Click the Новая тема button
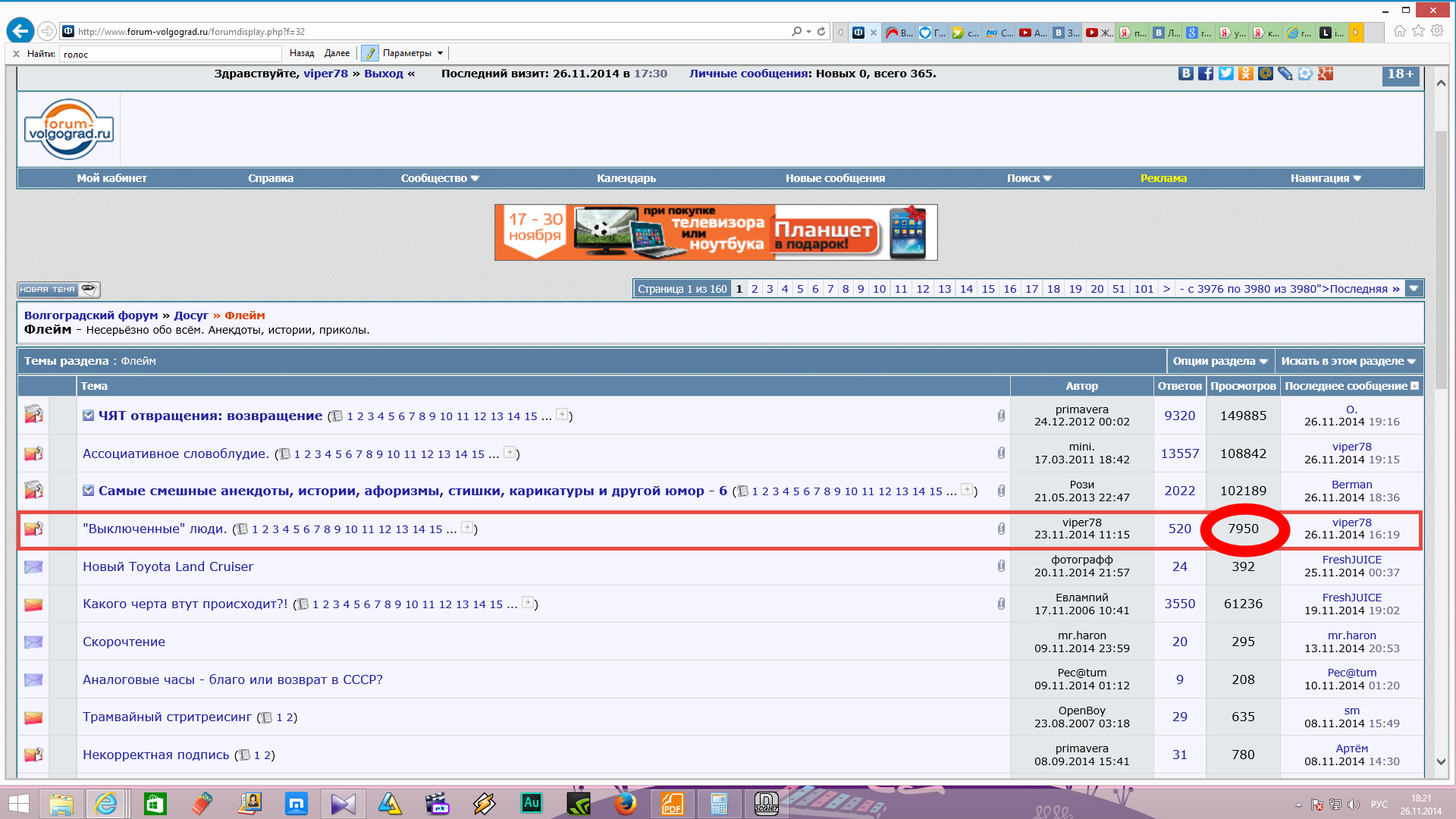 [x=58, y=290]
